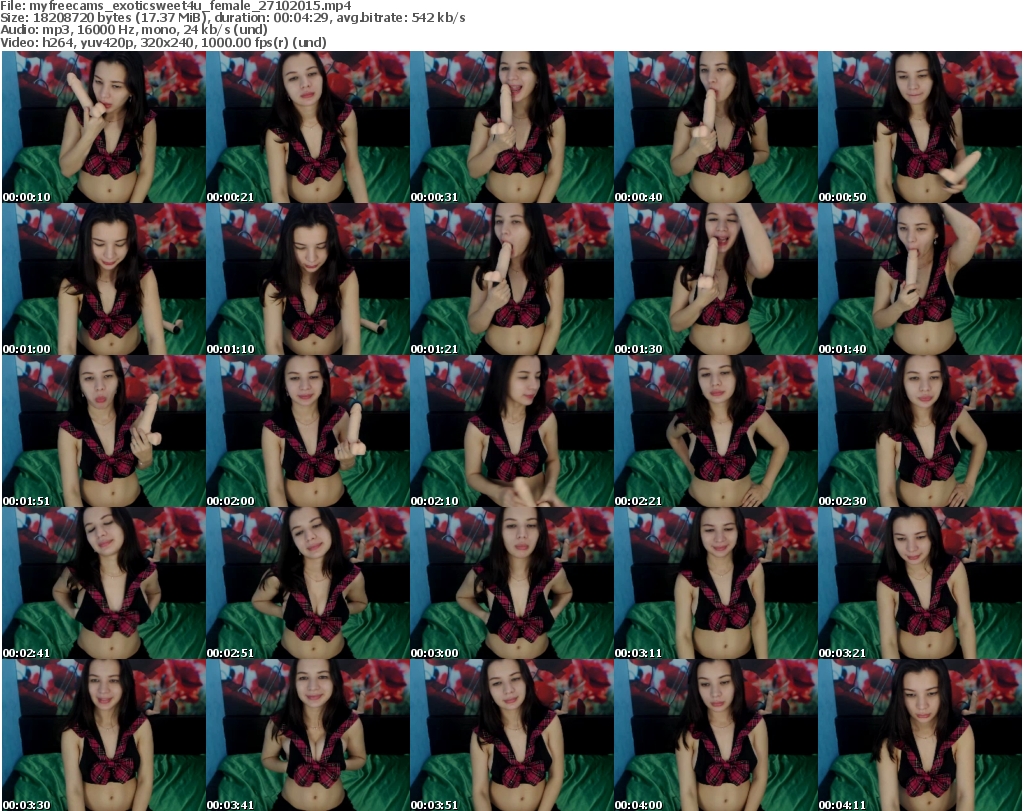
Task: Open the frame at timestamp 00:00:50
Action: click(920, 127)
